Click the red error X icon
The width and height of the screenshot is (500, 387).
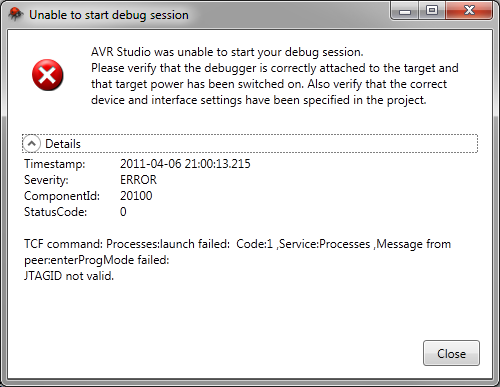[48, 75]
